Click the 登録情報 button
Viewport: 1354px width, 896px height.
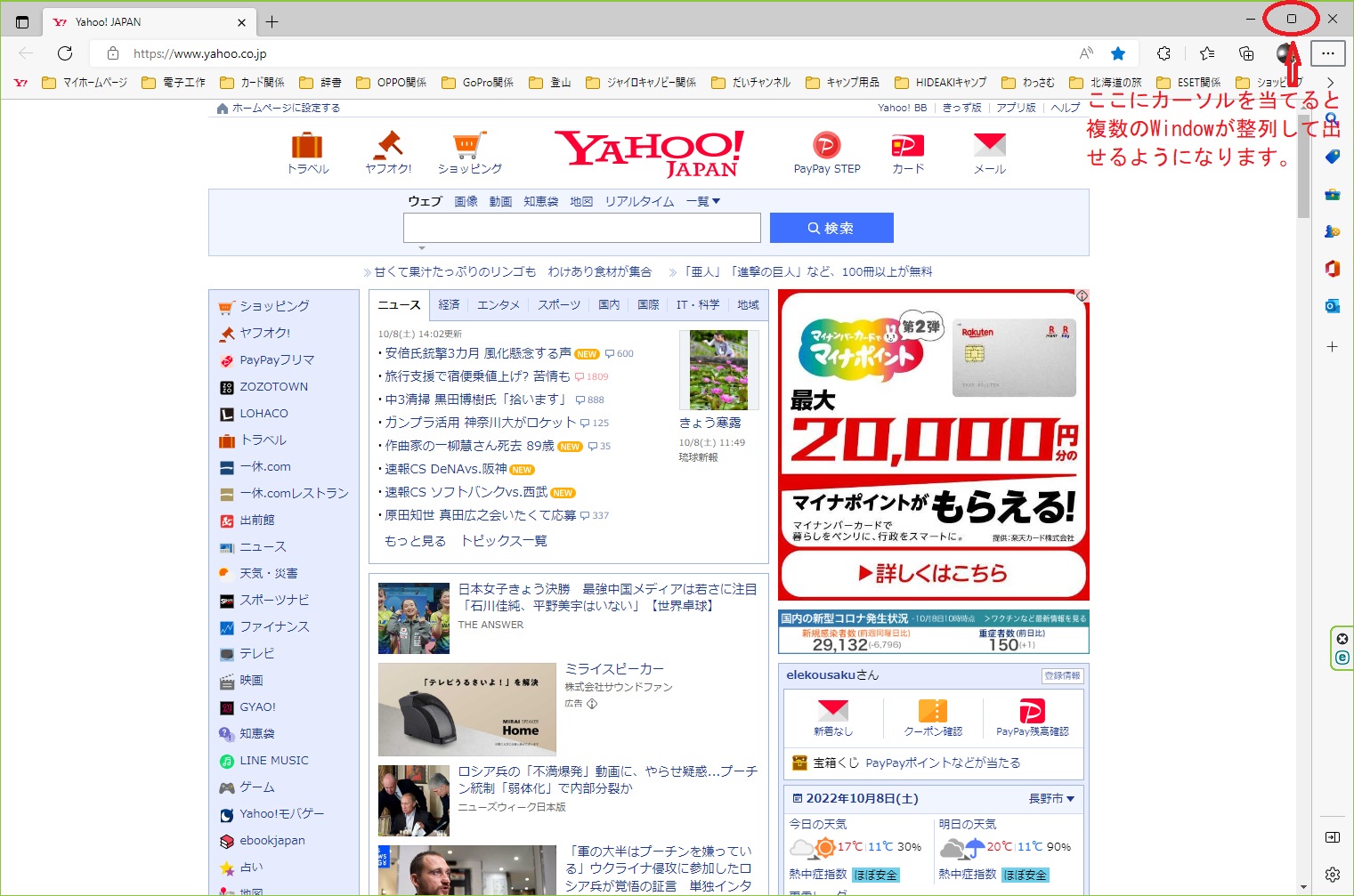(1062, 675)
